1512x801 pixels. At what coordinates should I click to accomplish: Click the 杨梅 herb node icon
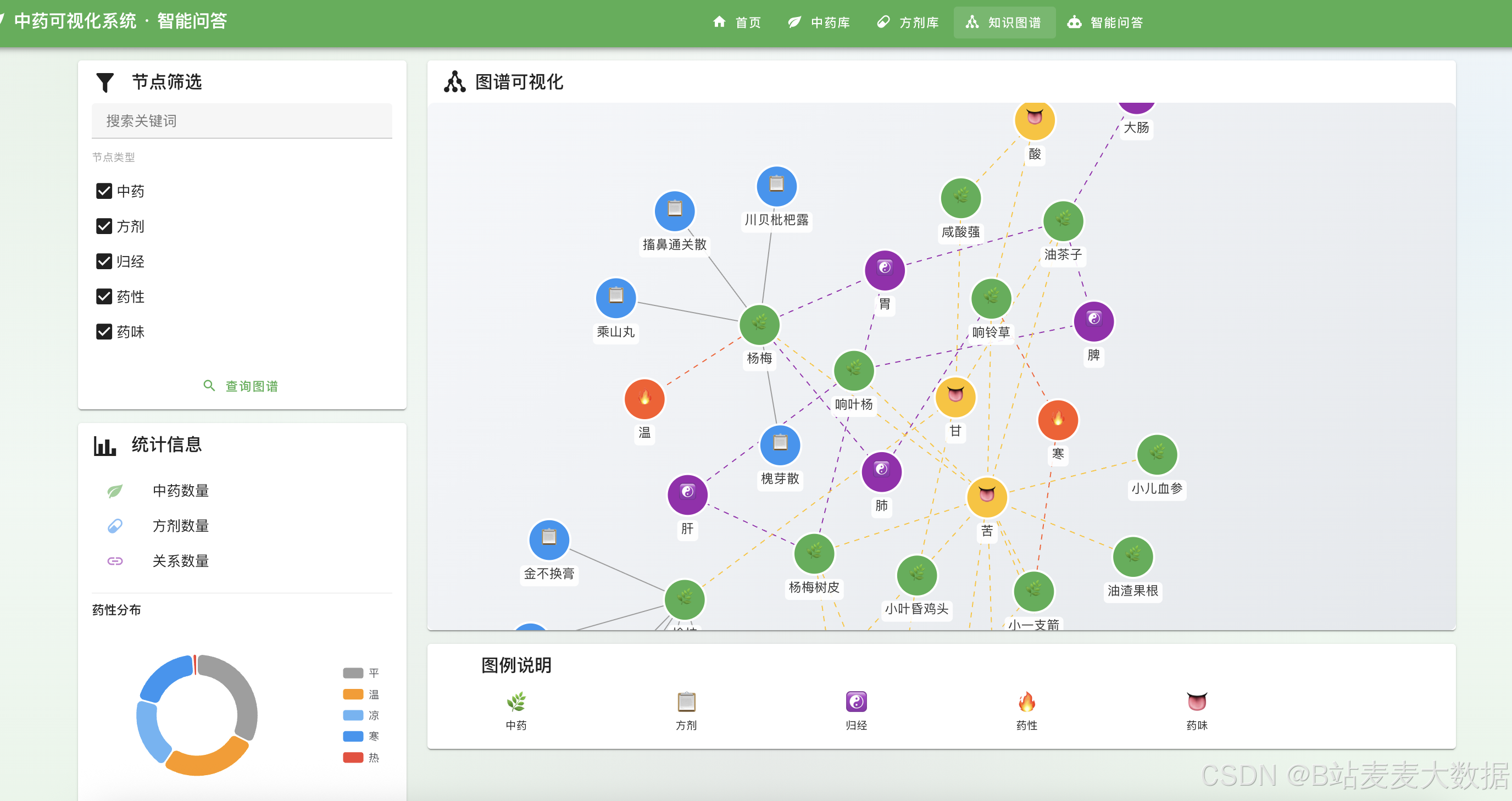tap(759, 325)
